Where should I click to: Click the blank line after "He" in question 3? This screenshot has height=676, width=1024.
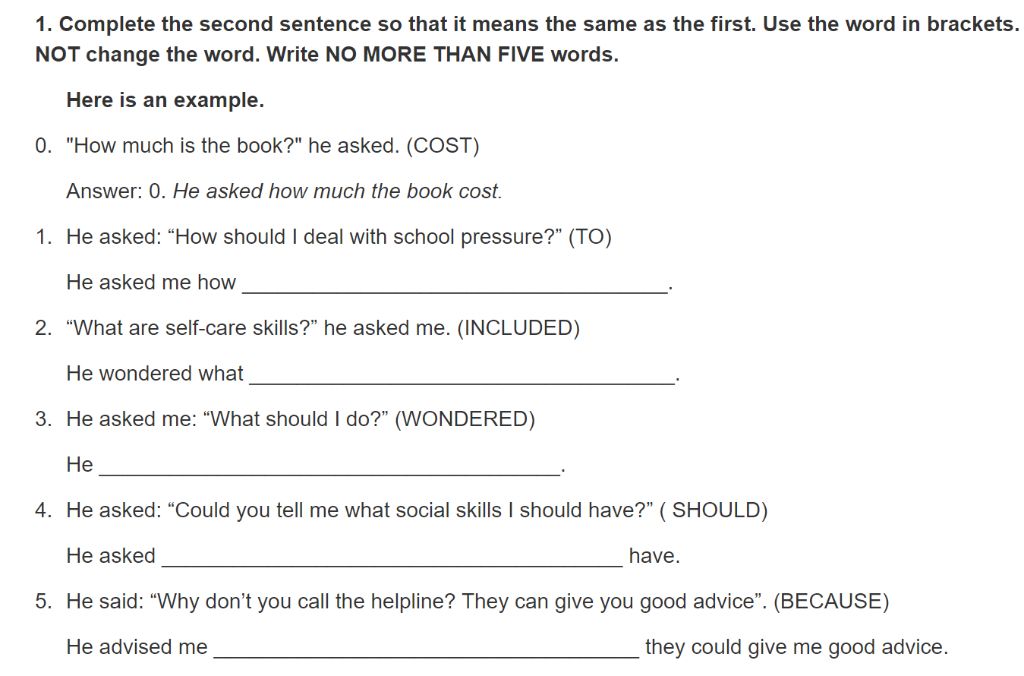point(330,468)
